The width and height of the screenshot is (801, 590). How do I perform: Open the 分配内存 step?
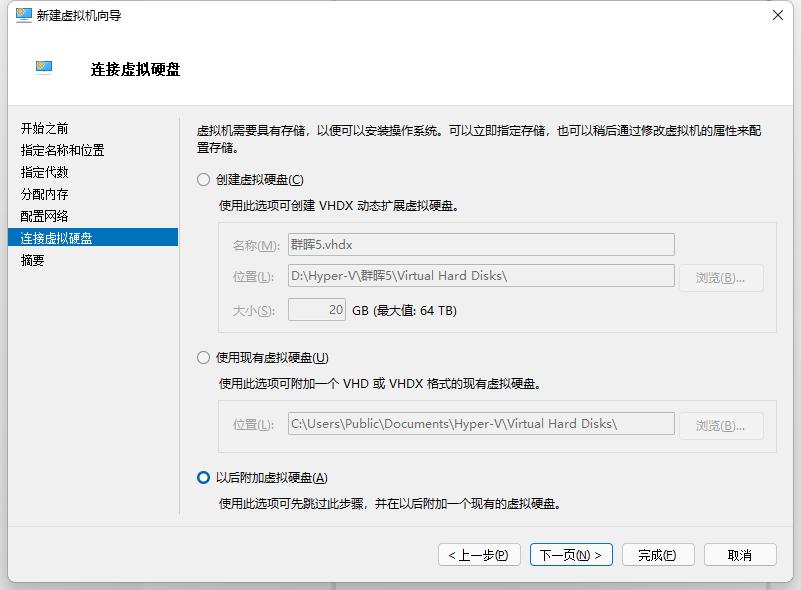click(x=43, y=194)
